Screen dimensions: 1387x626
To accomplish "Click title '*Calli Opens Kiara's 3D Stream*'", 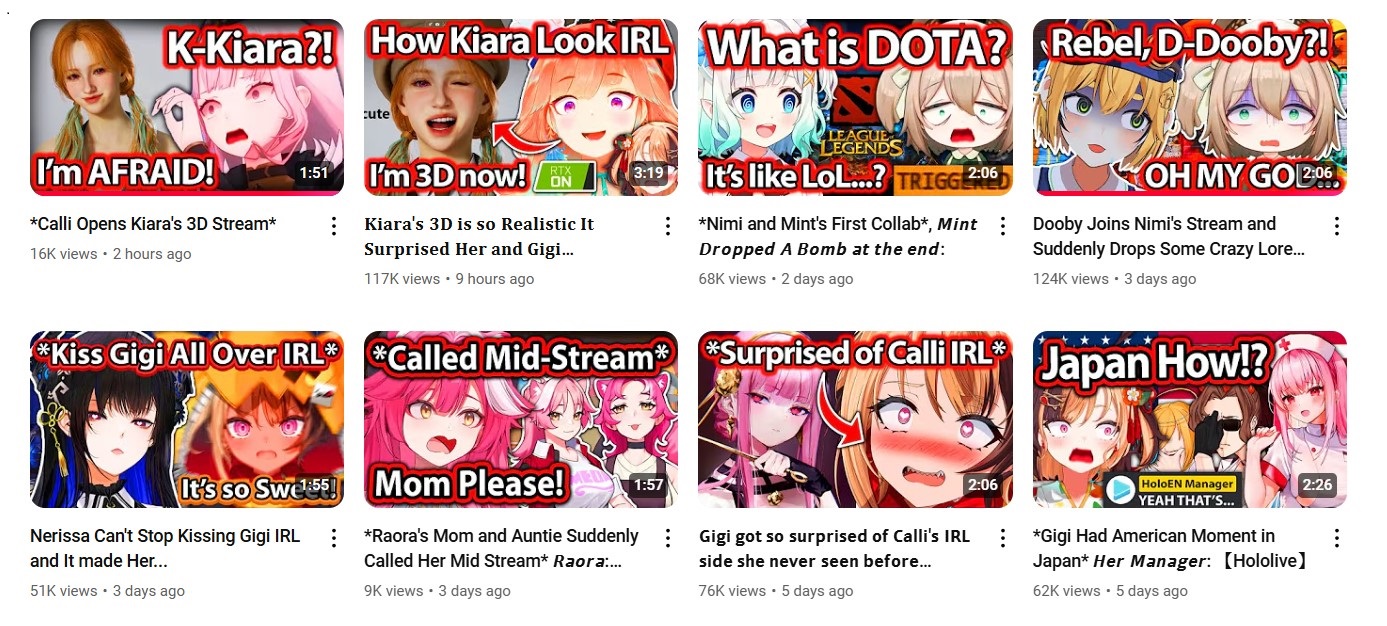I will (x=153, y=224).
